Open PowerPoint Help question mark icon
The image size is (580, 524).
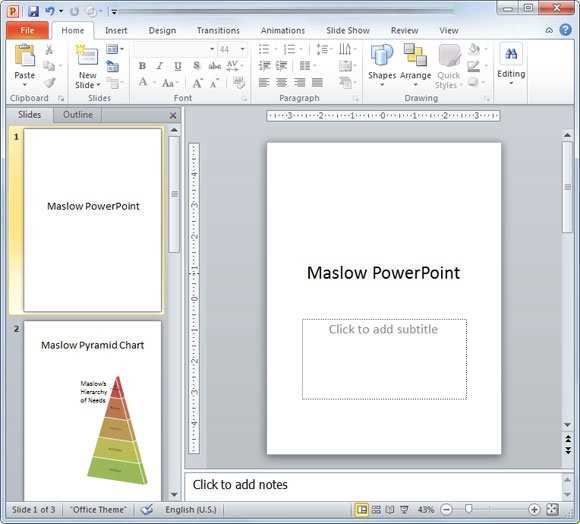point(565,30)
